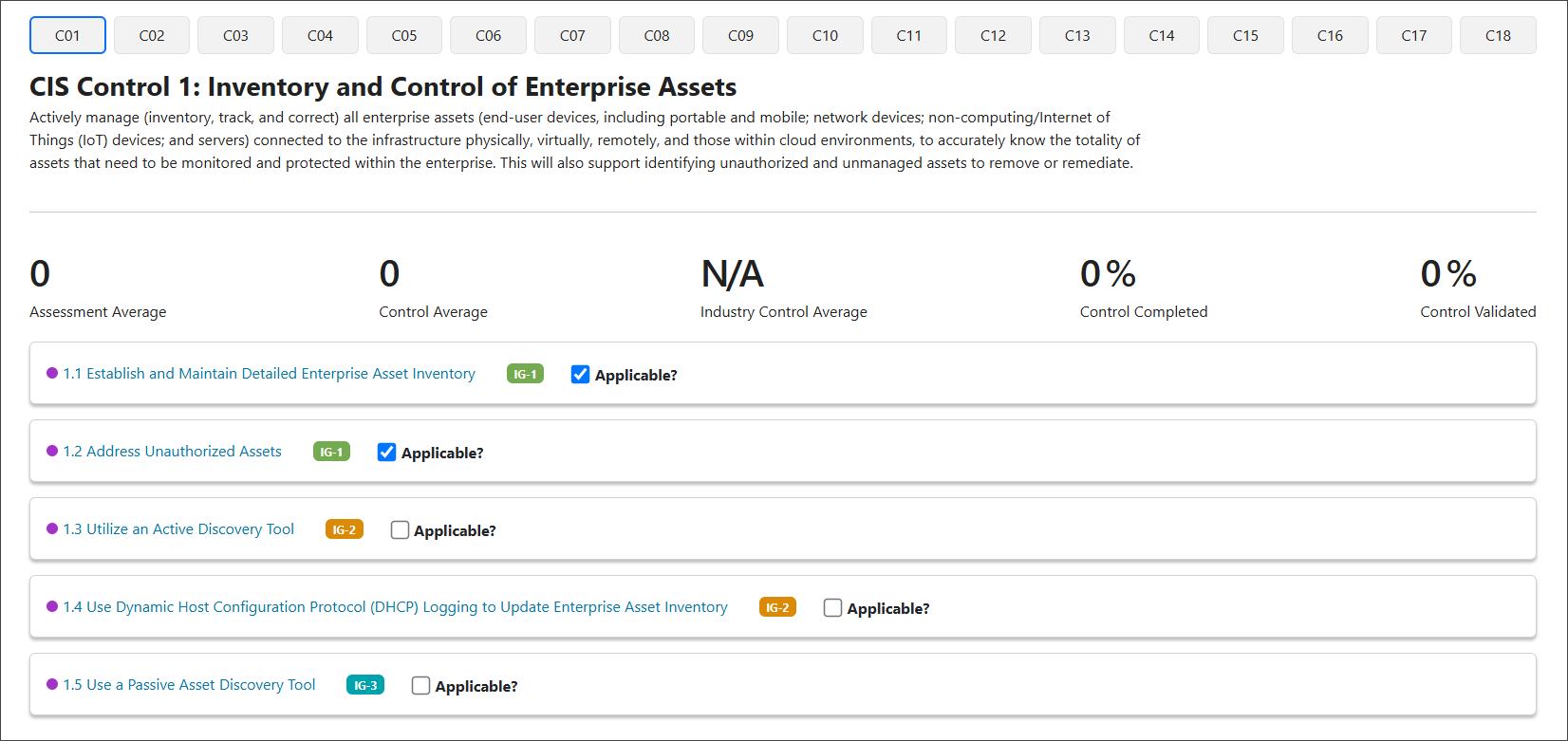Click the IG-2 badge on safeguard 1.3
The height and width of the screenshot is (741, 1568).
[345, 529]
